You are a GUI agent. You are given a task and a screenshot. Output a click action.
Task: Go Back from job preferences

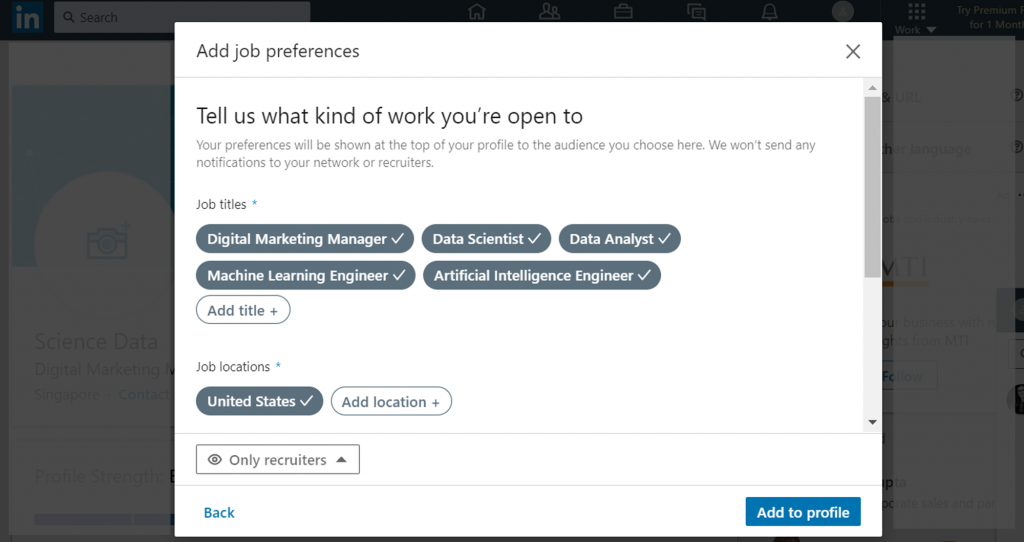point(219,513)
